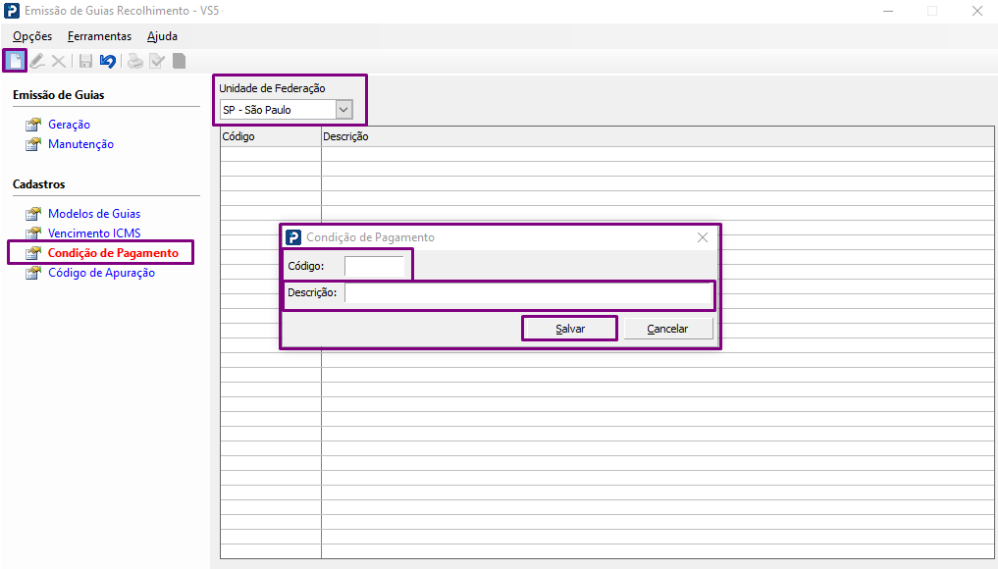Click the icon beside Manutenção
Viewport: 998px width, 569px height.
pyautogui.click(x=33, y=144)
